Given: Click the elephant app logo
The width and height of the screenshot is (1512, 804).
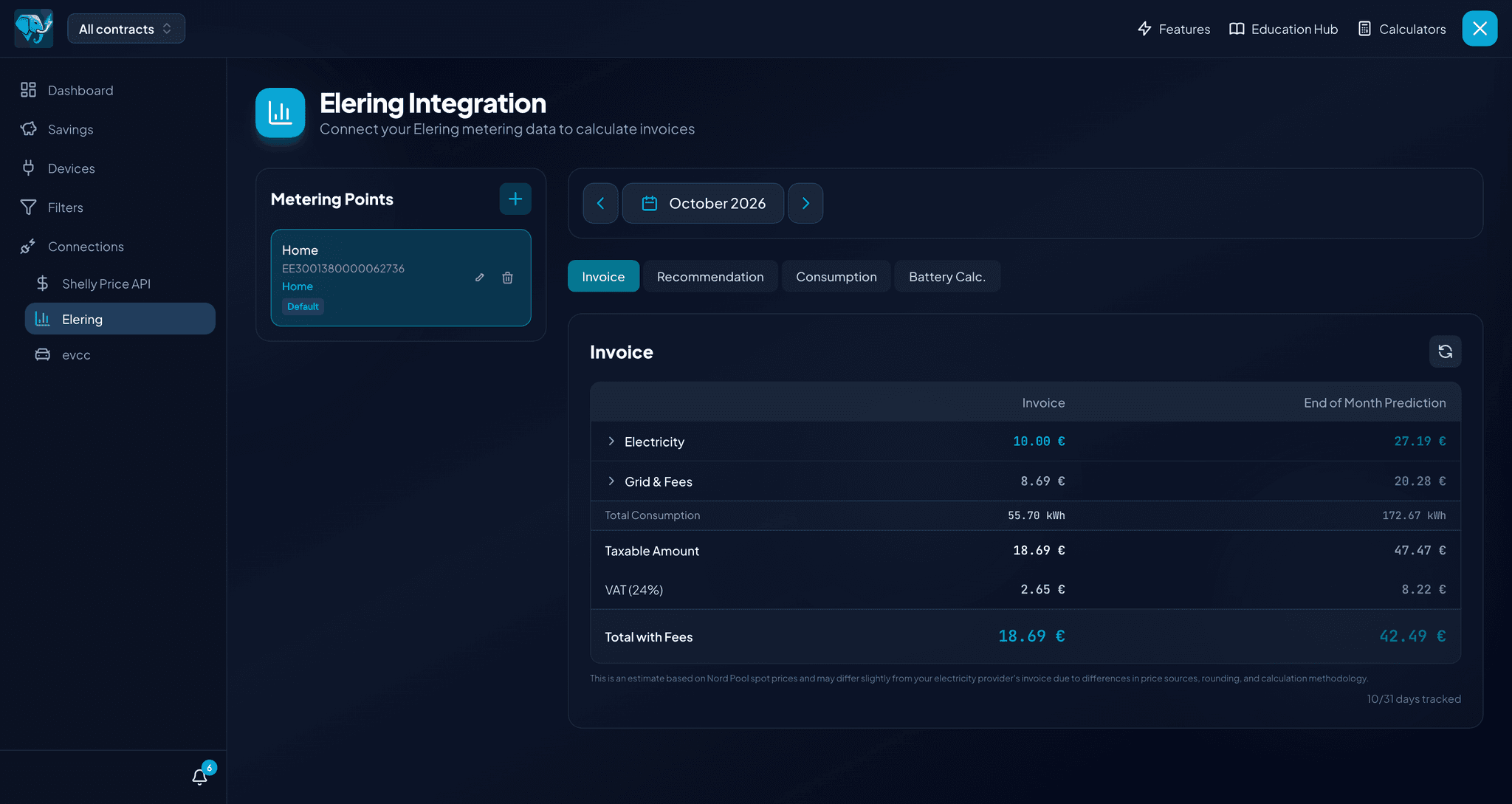Looking at the screenshot, I should [34, 29].
